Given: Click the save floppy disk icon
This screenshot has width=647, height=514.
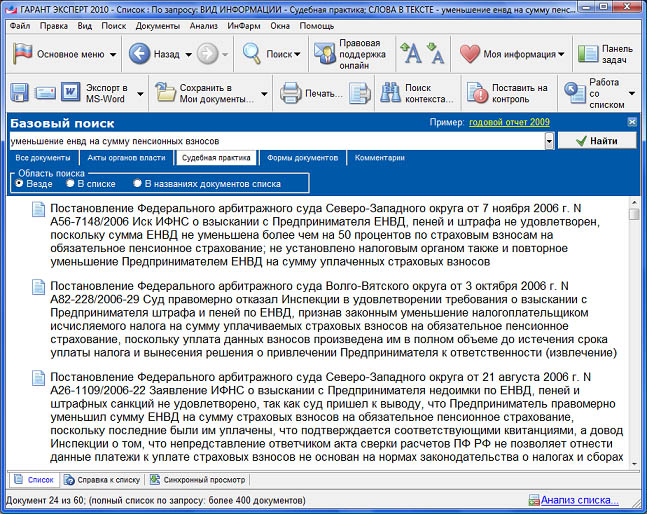Looking at the screenshot, I should coord(19,94).
